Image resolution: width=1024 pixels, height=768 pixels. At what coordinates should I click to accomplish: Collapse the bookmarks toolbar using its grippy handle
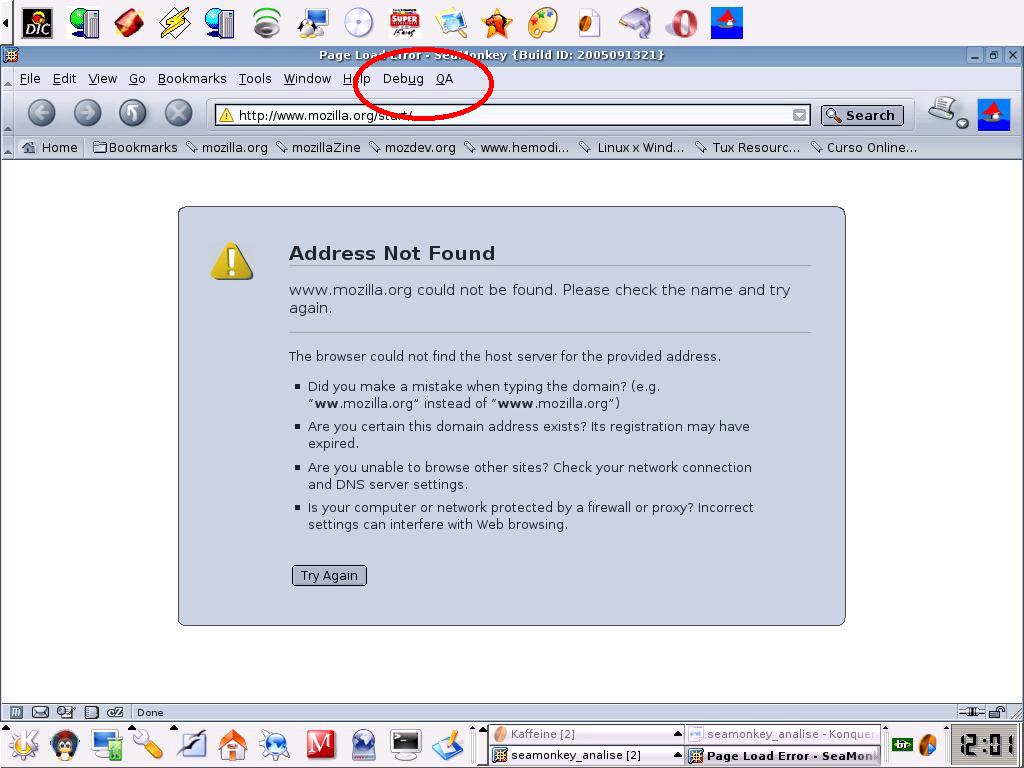(8, 148)
